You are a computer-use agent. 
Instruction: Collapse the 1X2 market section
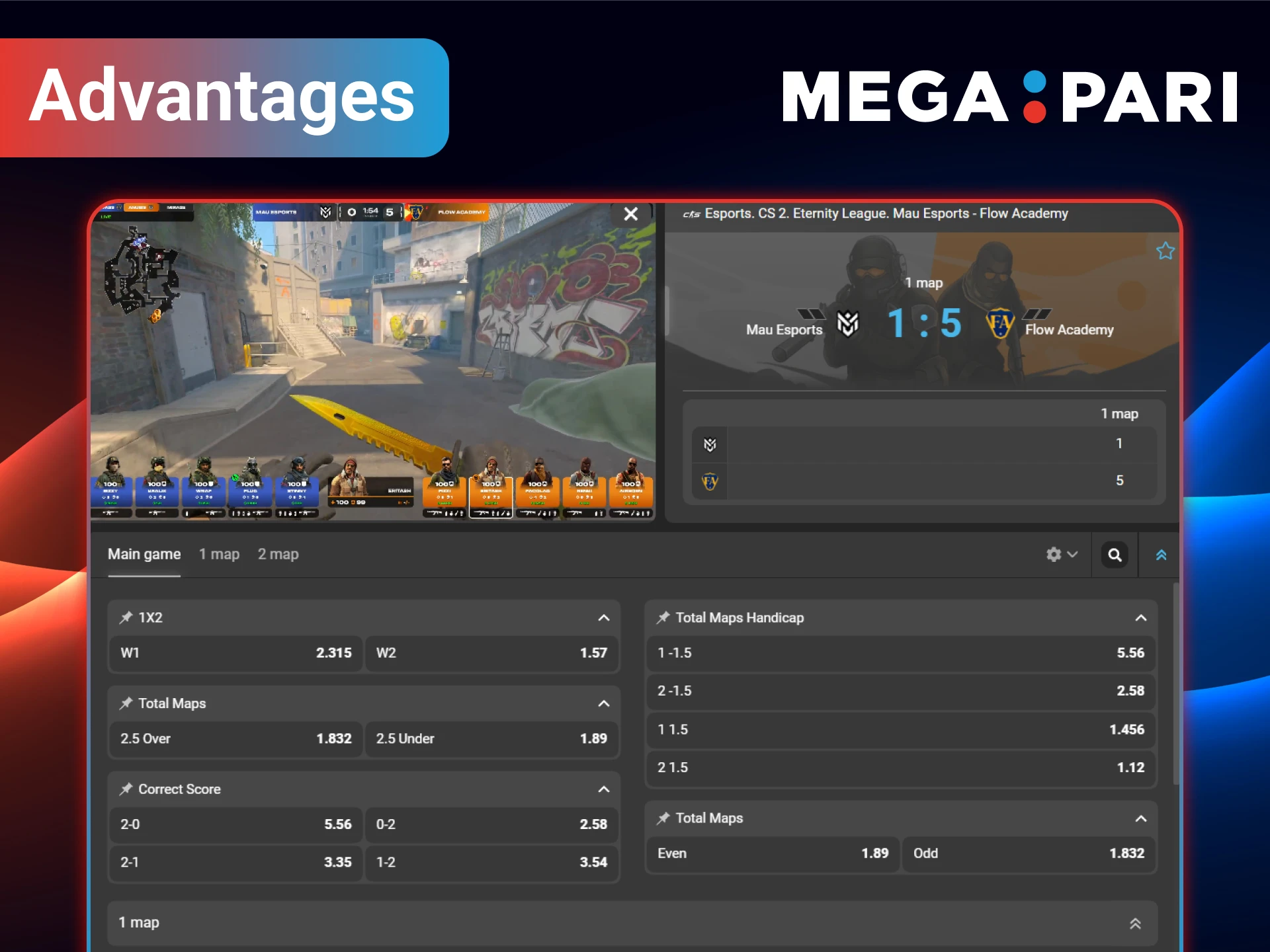point(603,617)
